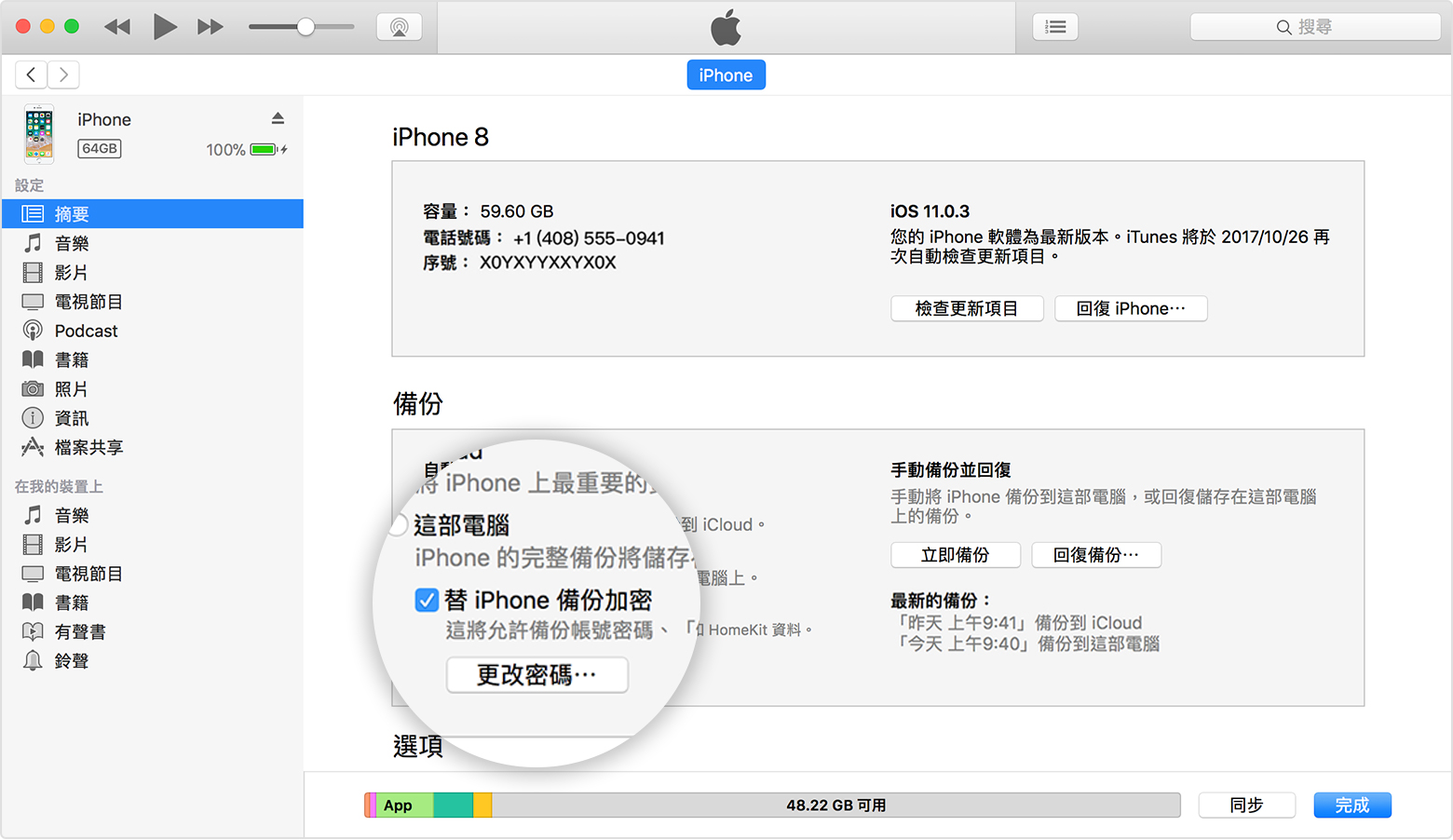This screenshot has height=840, width=1453.
Task: Adjust the volume slider knob
Action: pos(306,27)
